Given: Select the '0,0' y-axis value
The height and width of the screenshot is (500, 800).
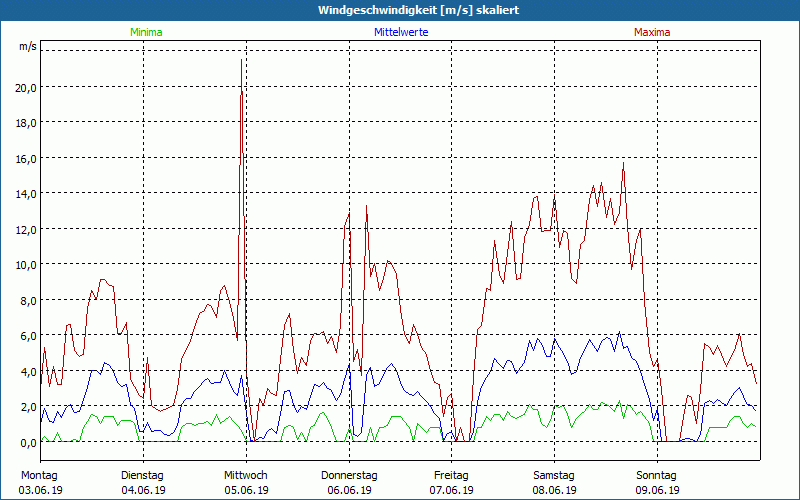Looking at the screenshot, I should point(29,443).
